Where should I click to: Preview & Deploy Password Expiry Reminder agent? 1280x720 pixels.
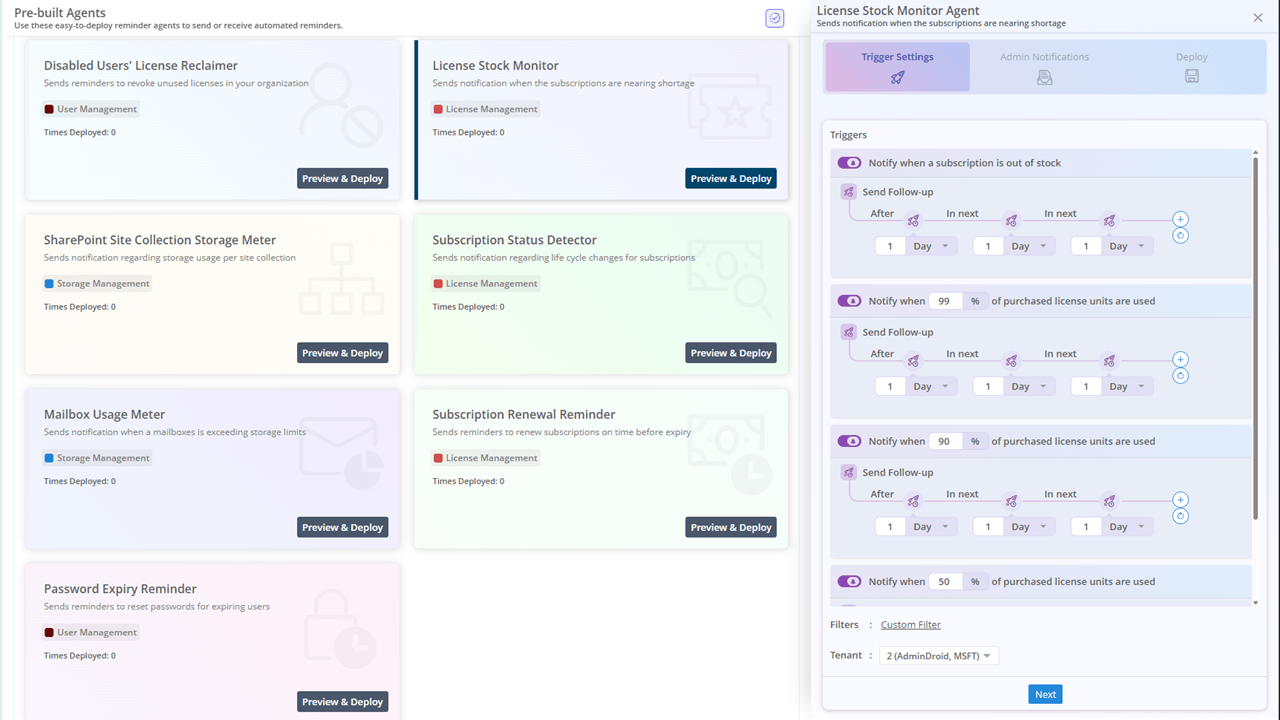[x=342, y=702]
